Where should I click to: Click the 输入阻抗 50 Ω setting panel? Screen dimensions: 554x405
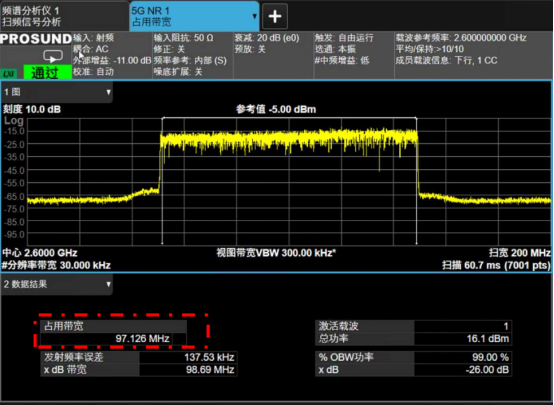(x=193, y=55)
